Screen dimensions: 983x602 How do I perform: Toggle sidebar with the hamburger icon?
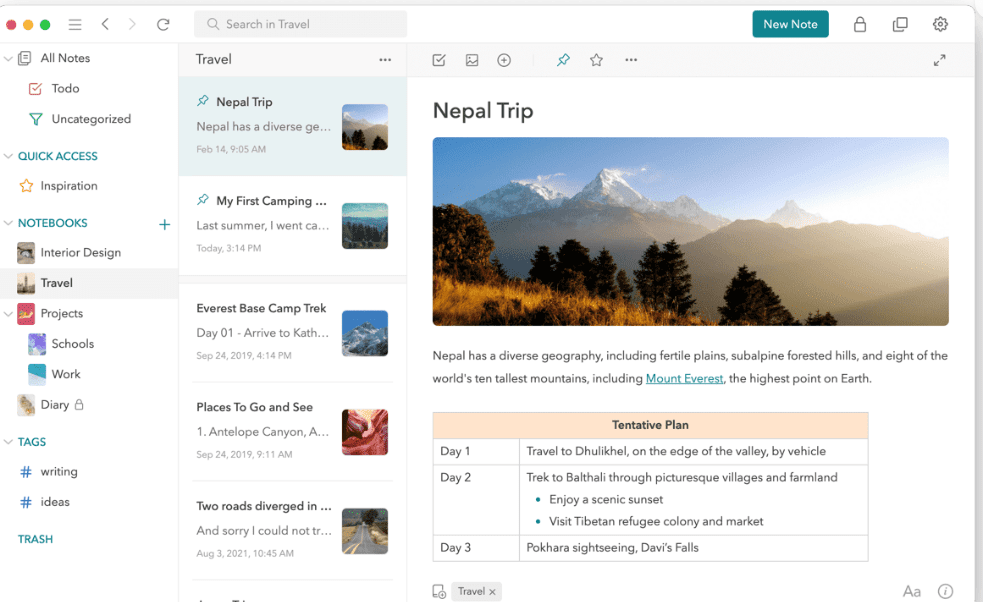(75, 24)
